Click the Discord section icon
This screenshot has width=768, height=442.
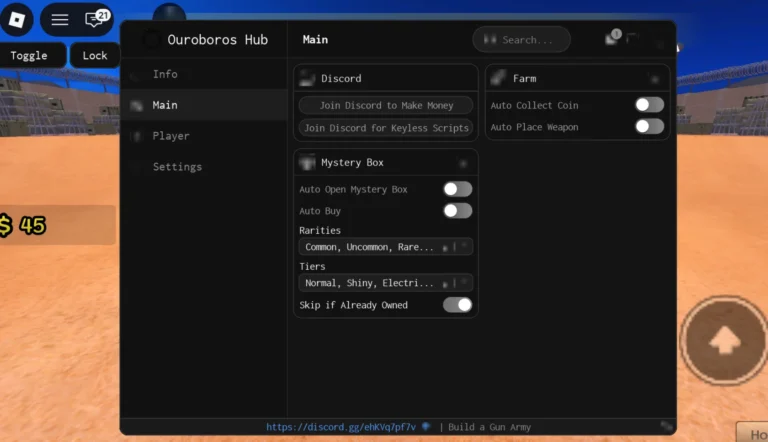click(307, 78)
